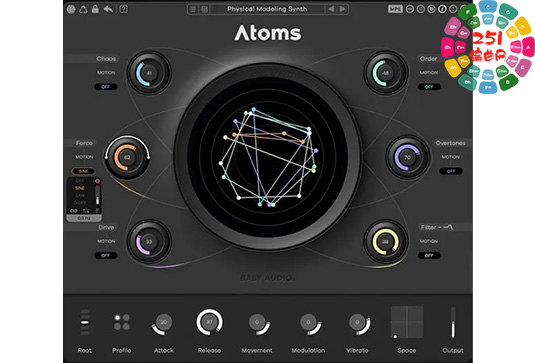Toggle the MPE button

(x=395, y=9)
